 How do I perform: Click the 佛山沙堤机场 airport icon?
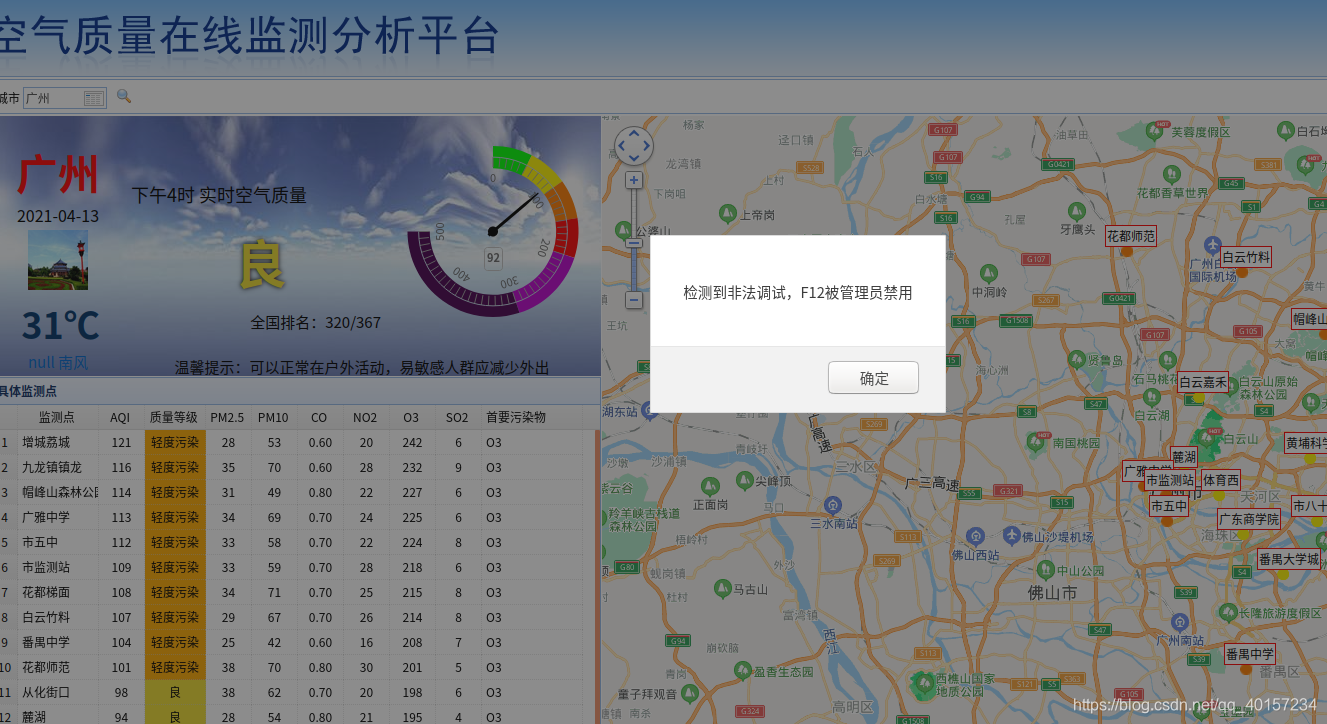point(1014,535)
